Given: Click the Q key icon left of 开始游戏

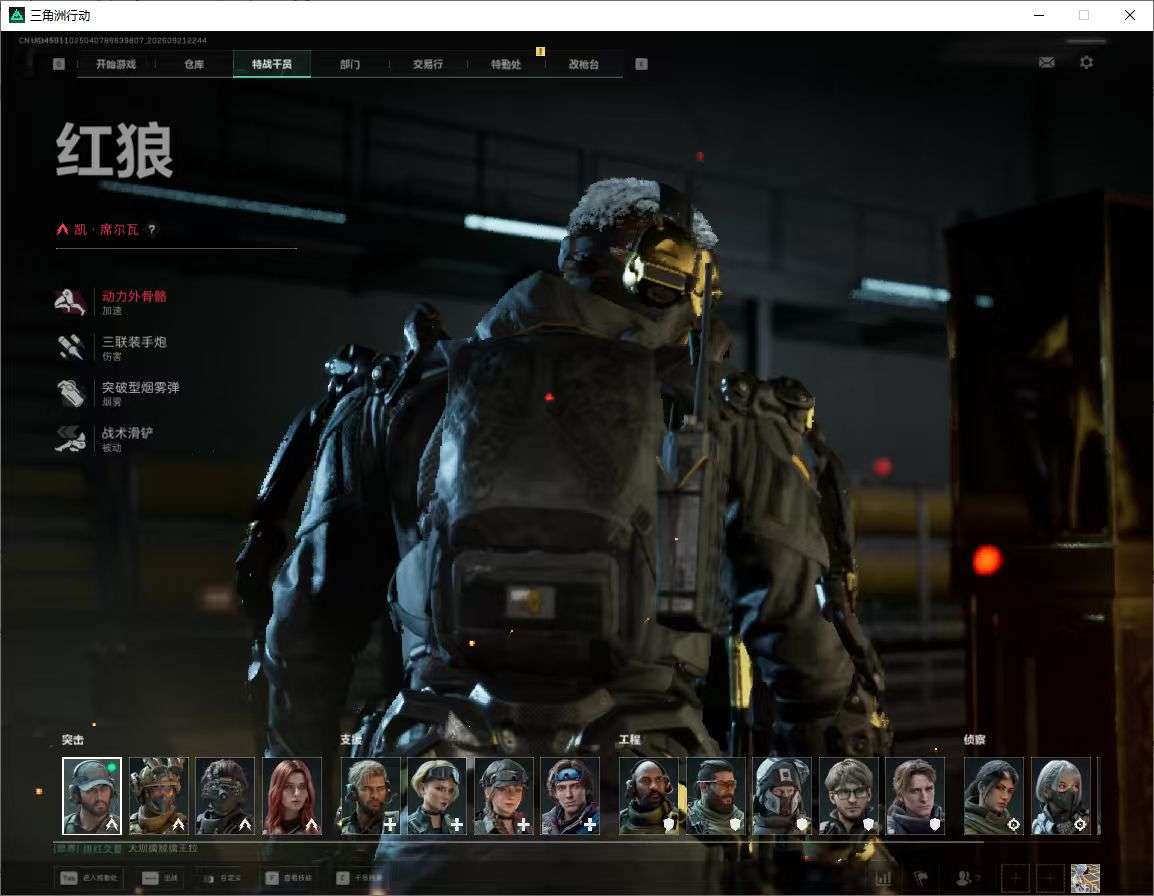Looking at the screenshot, I should (59, 64).
